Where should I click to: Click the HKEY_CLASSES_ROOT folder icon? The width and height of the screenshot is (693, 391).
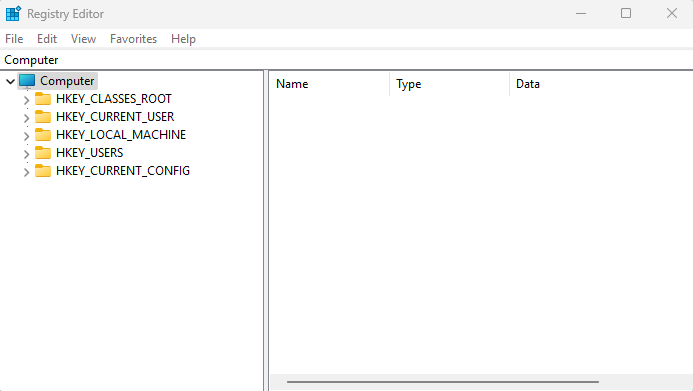43,99
